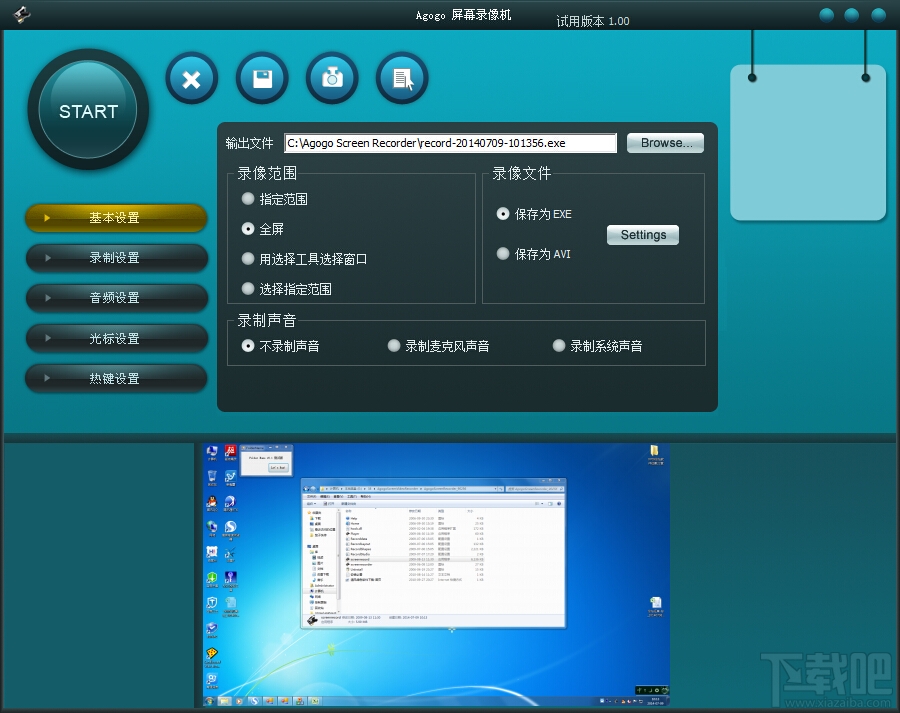Open the 光标设置 tab
Screen dimensions: 900x713
pos(117,339)
